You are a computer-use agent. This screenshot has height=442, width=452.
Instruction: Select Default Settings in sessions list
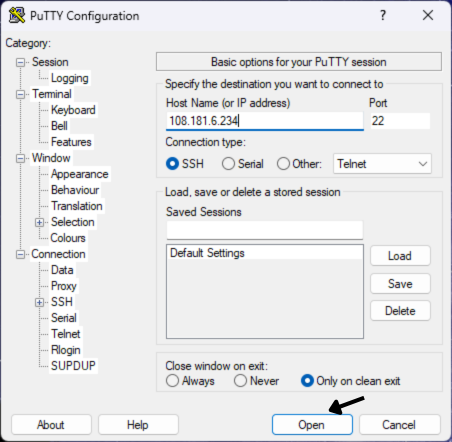[x=265, y=253]
